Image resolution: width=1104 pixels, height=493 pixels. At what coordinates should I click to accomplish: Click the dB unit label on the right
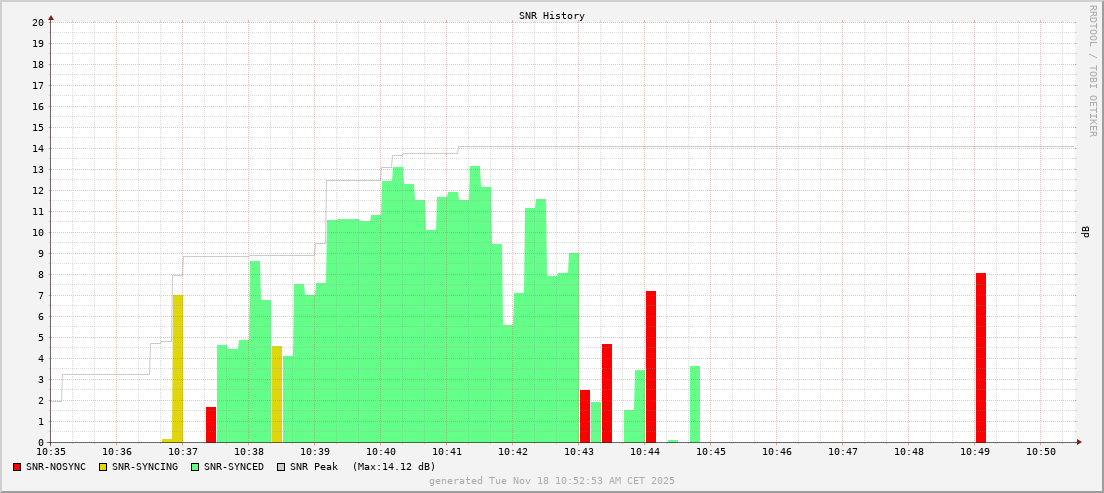1085,232
